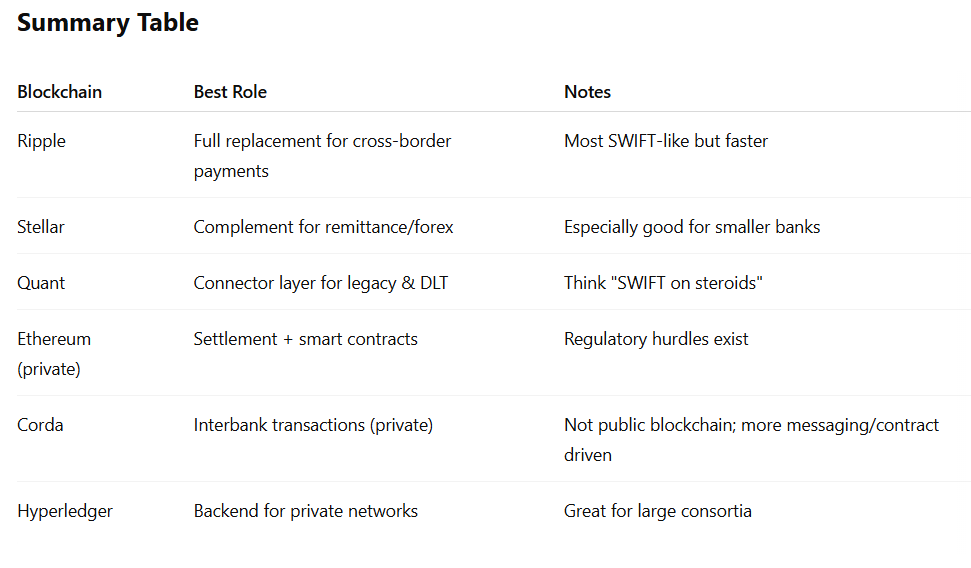
Task: Click 'Complement for remittance/forex' cell
Action: tap(323, 227)
